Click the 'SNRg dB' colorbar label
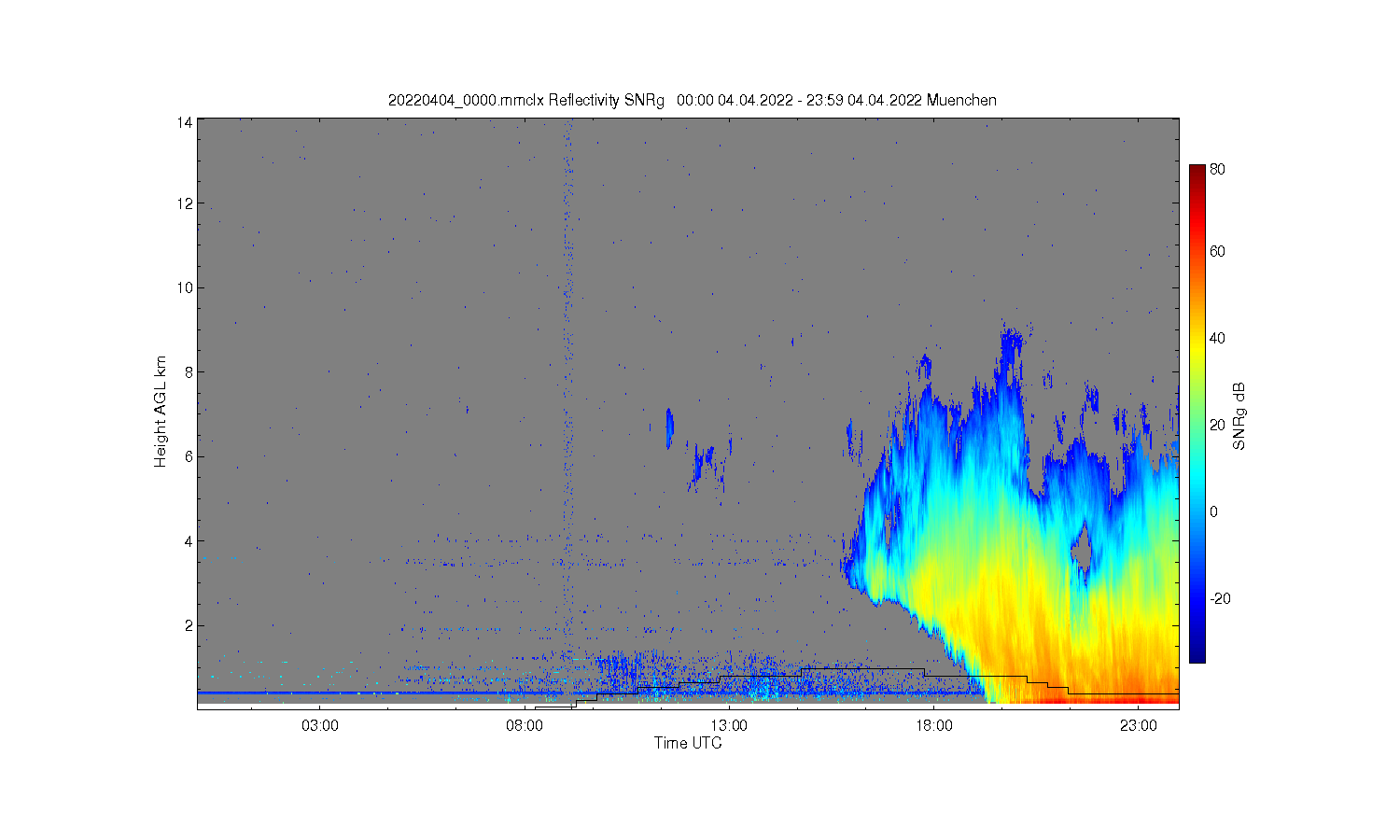 (x=1239, y=416)
